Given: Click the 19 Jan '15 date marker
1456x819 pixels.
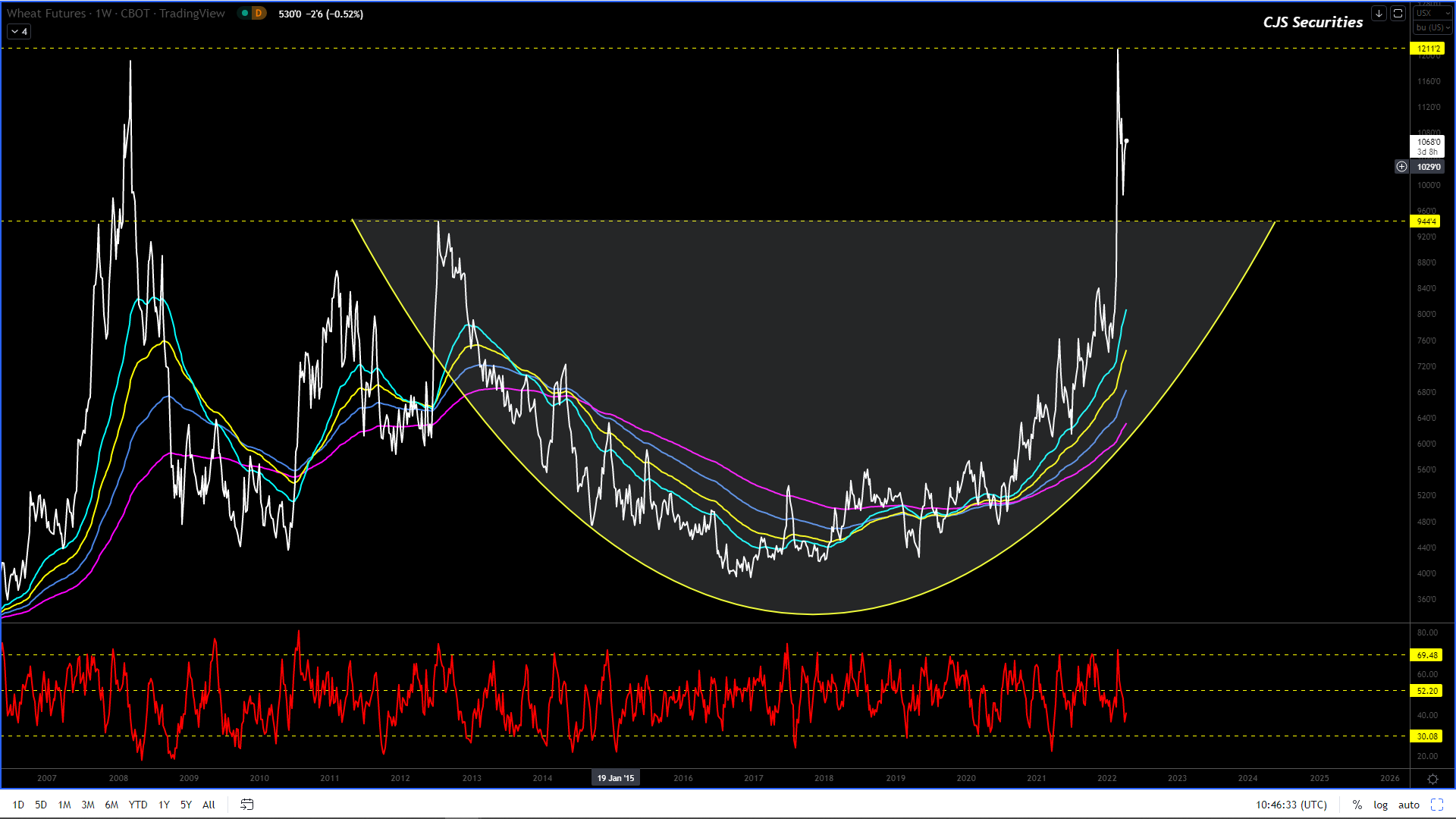Looking at the screenshot, I should point(615,778).
